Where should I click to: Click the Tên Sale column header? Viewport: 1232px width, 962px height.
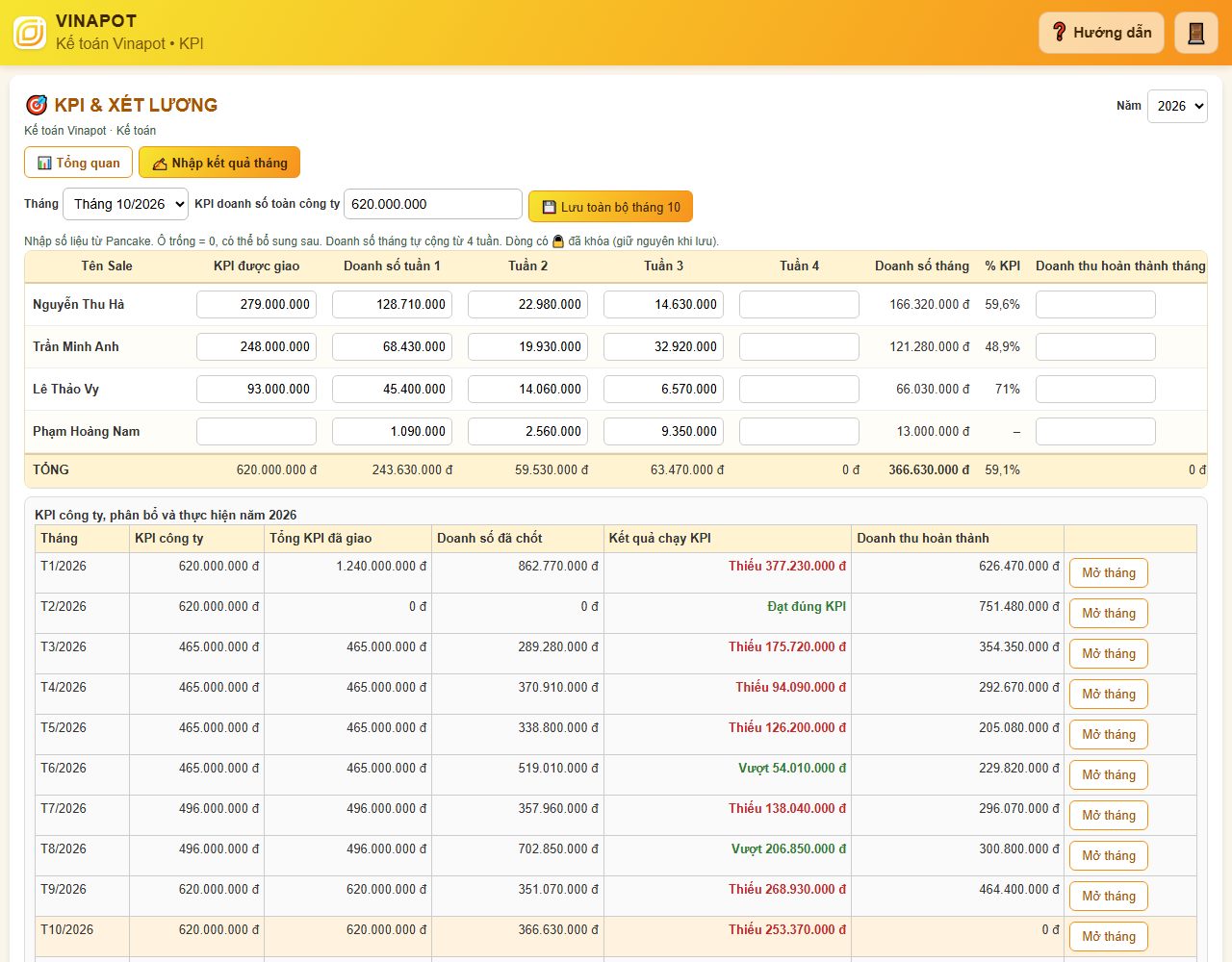coord(107,266)
